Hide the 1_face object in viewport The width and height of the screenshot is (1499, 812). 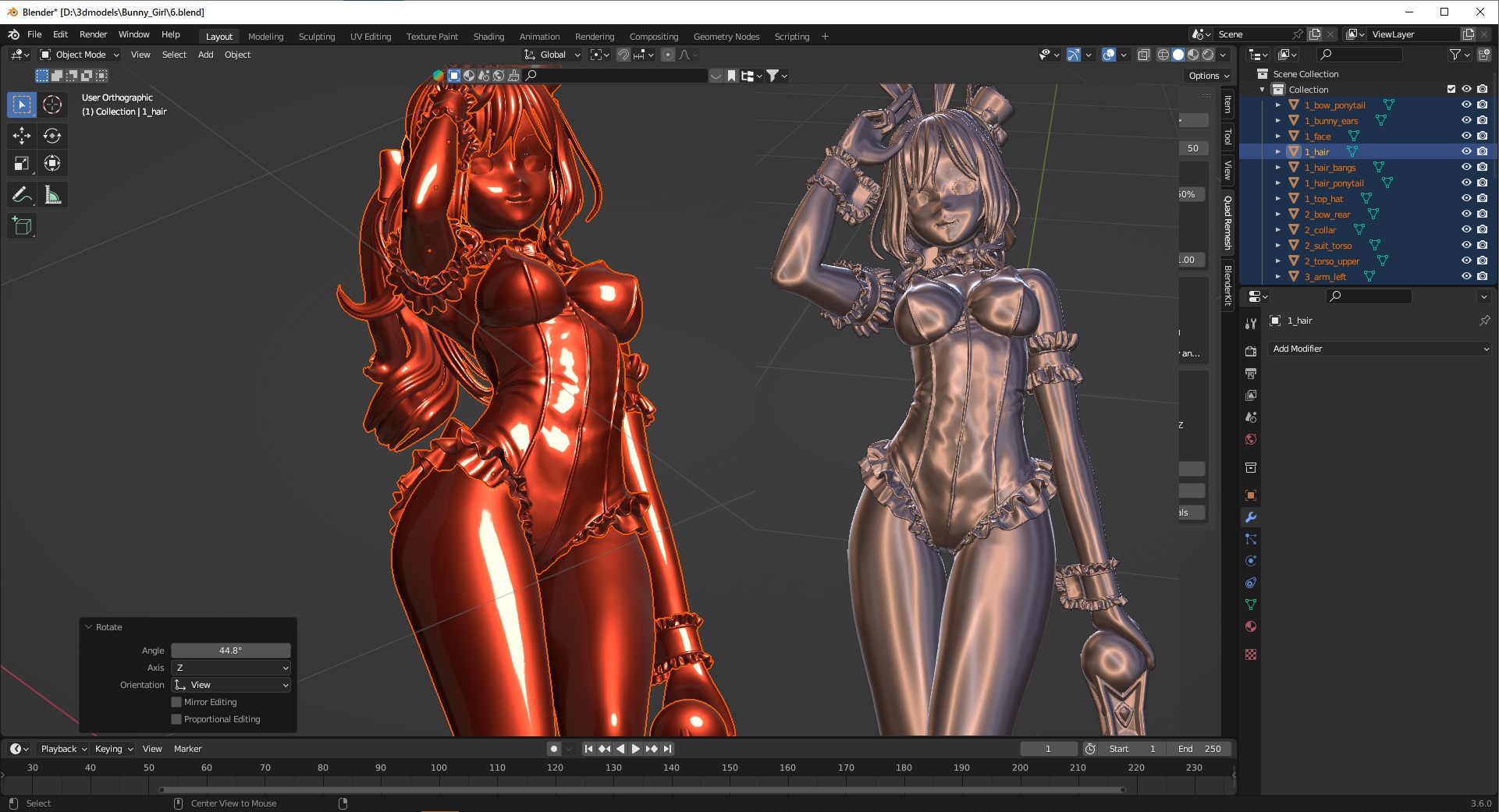coord(1466,136)
